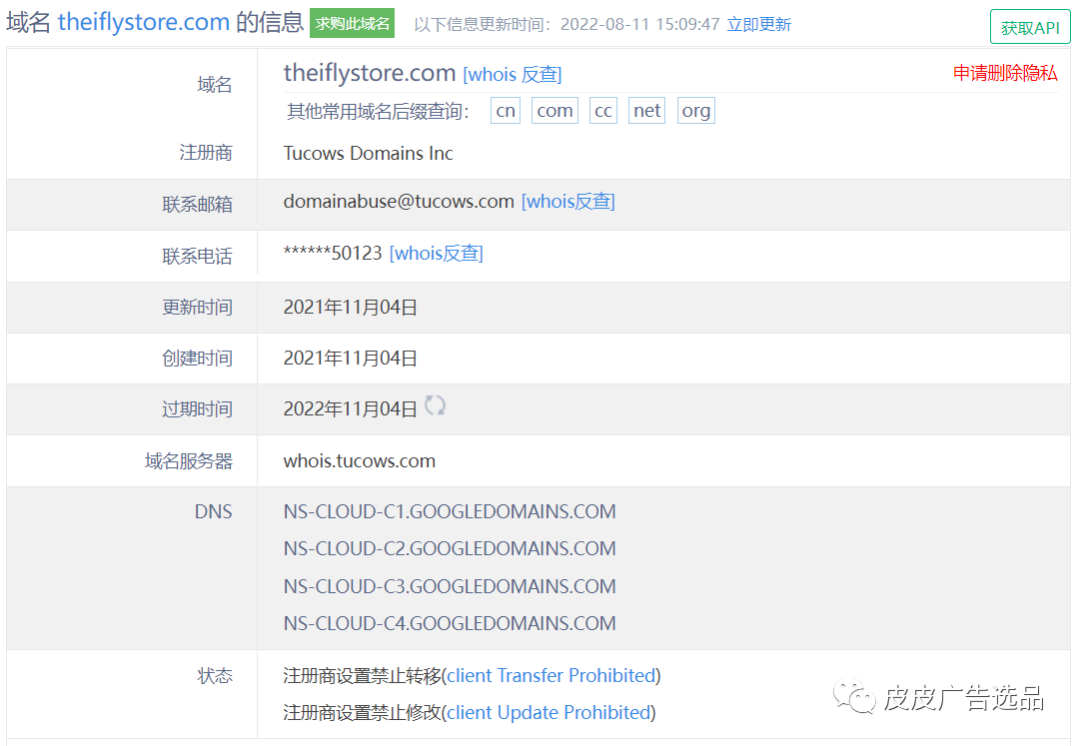Select the org domain suffix
Image resolution: width=1080 pixels, height=746 pixels.
[696, 111]
